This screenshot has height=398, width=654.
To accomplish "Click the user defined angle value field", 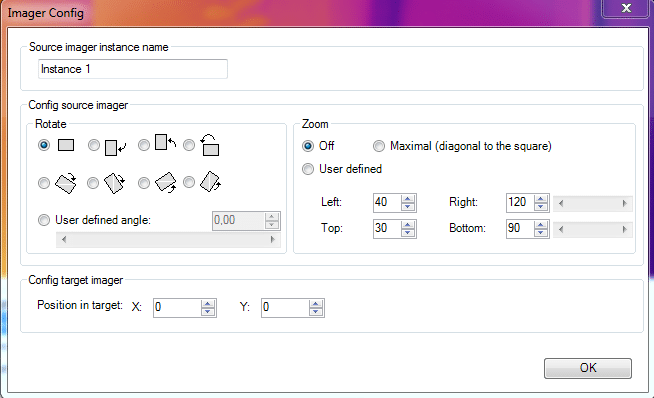I will click(x=239, y=221).
